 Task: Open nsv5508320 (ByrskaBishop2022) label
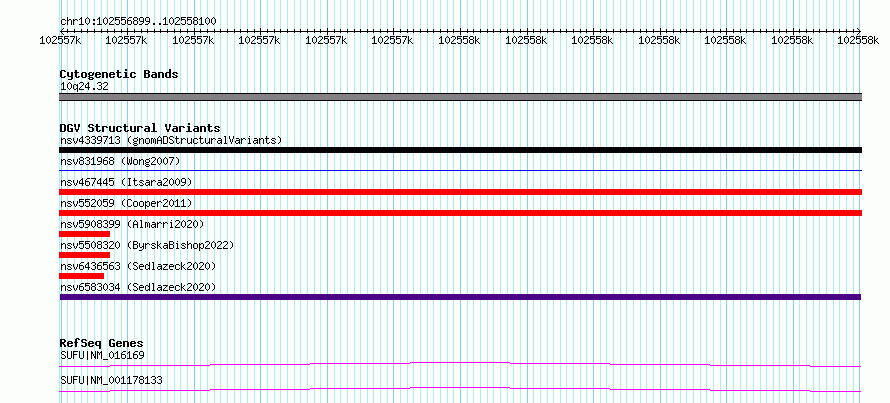point(147,245)
